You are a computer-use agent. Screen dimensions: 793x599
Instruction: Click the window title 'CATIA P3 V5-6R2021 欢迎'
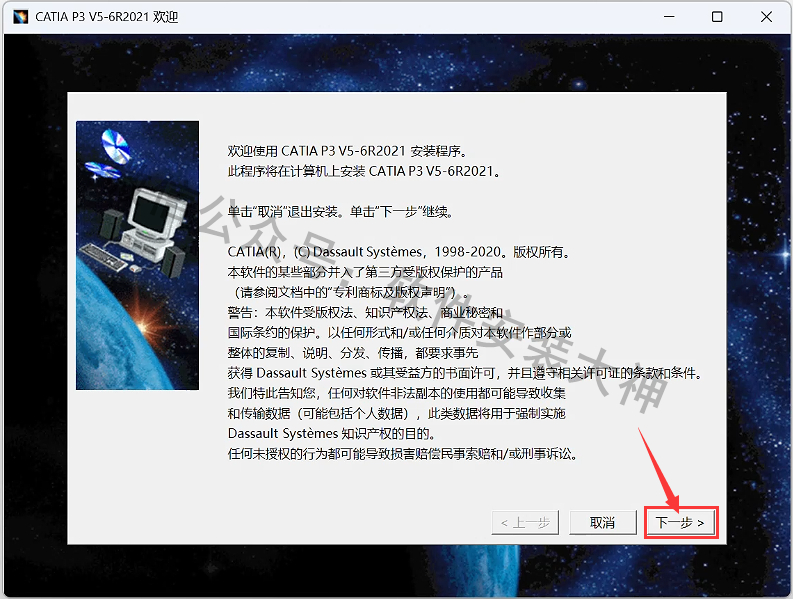point(106,17)
